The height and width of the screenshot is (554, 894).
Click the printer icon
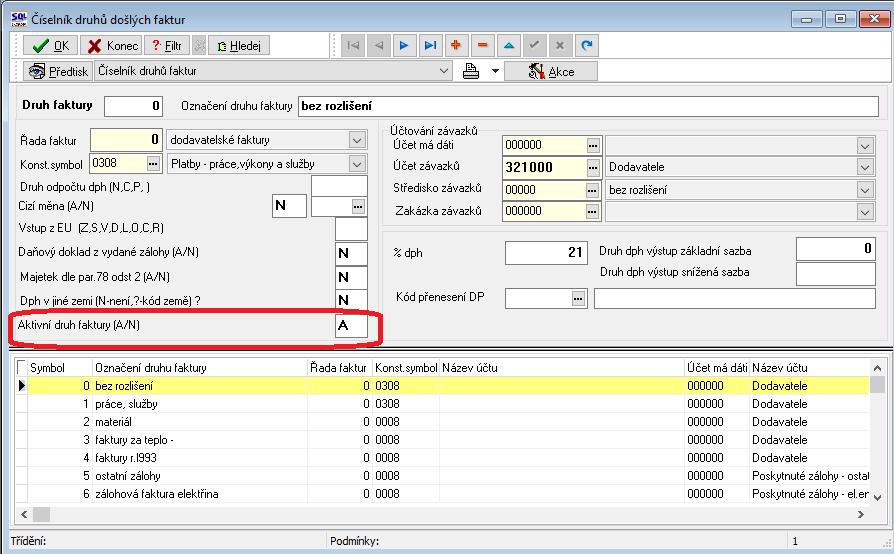(x=471, y=71)
